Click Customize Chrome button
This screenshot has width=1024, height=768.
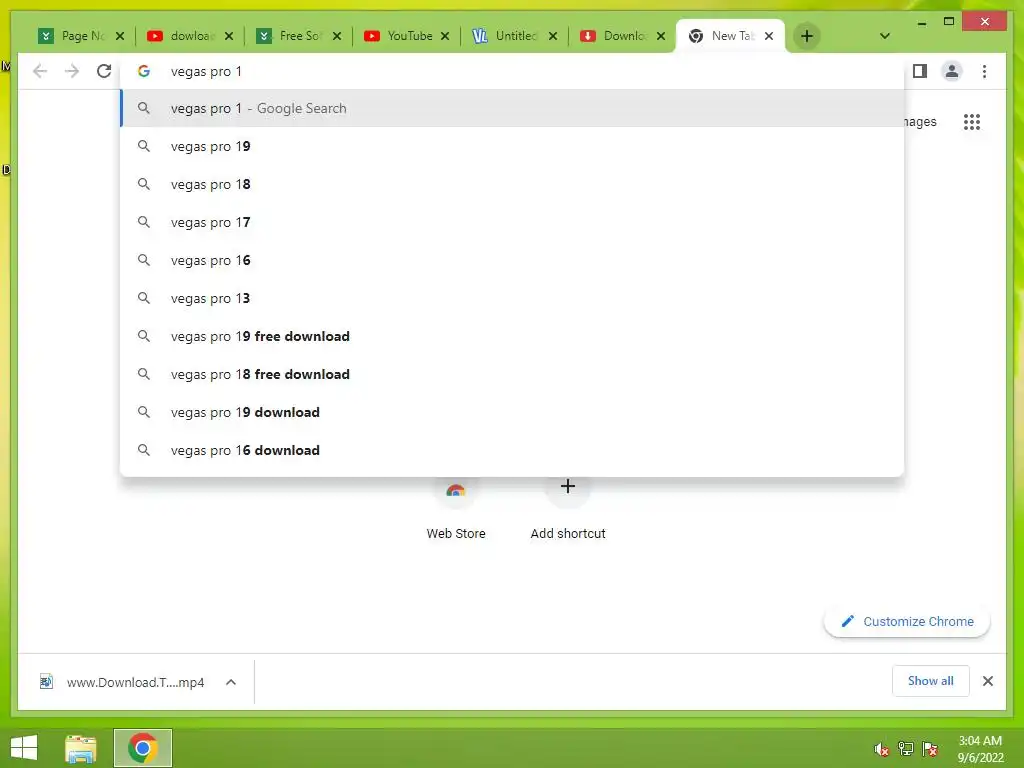coord(907,621)
